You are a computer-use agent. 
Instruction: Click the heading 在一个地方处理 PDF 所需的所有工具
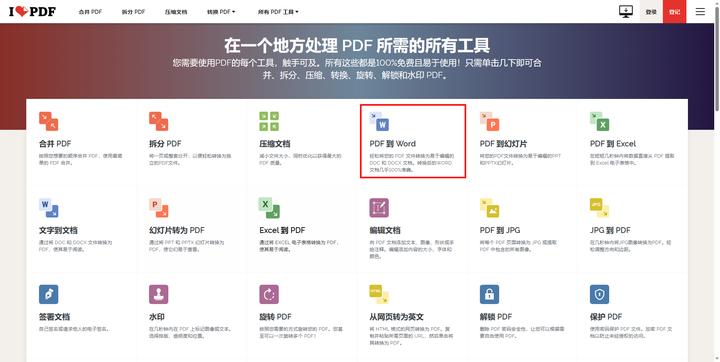pyautogui.click(x=357, y=45)
